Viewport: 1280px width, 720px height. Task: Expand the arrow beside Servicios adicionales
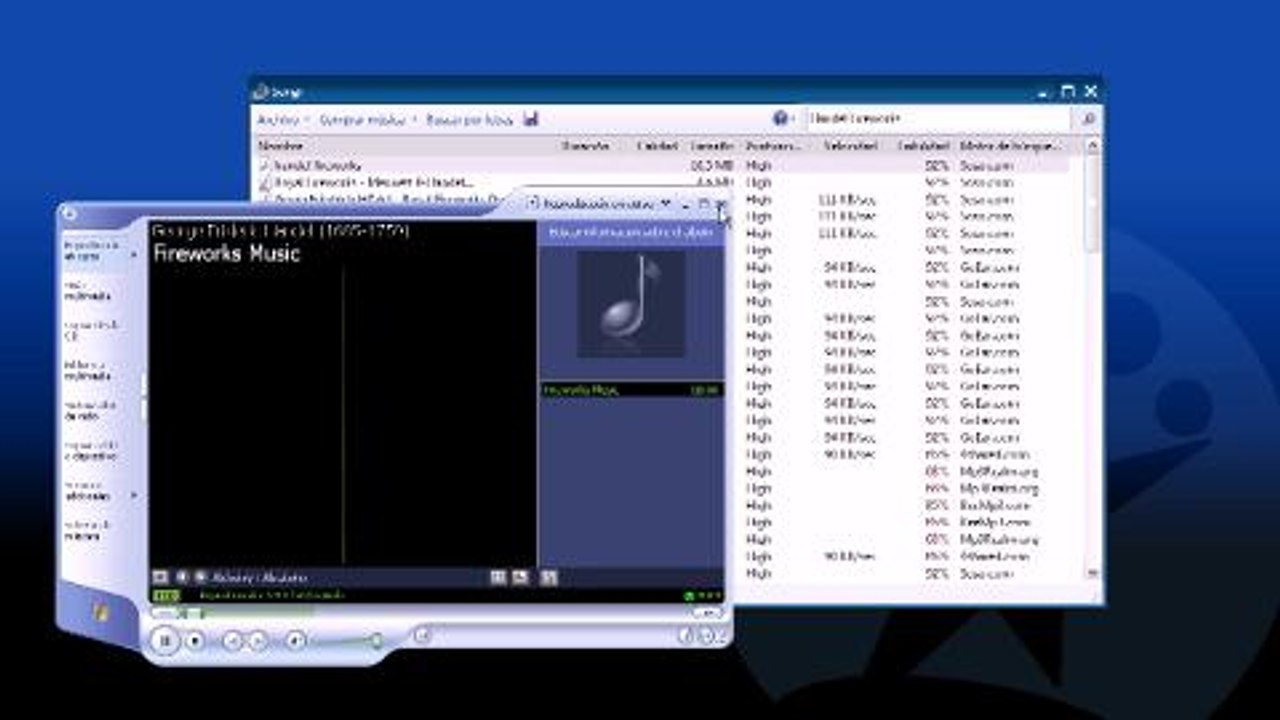click(133, 495)
